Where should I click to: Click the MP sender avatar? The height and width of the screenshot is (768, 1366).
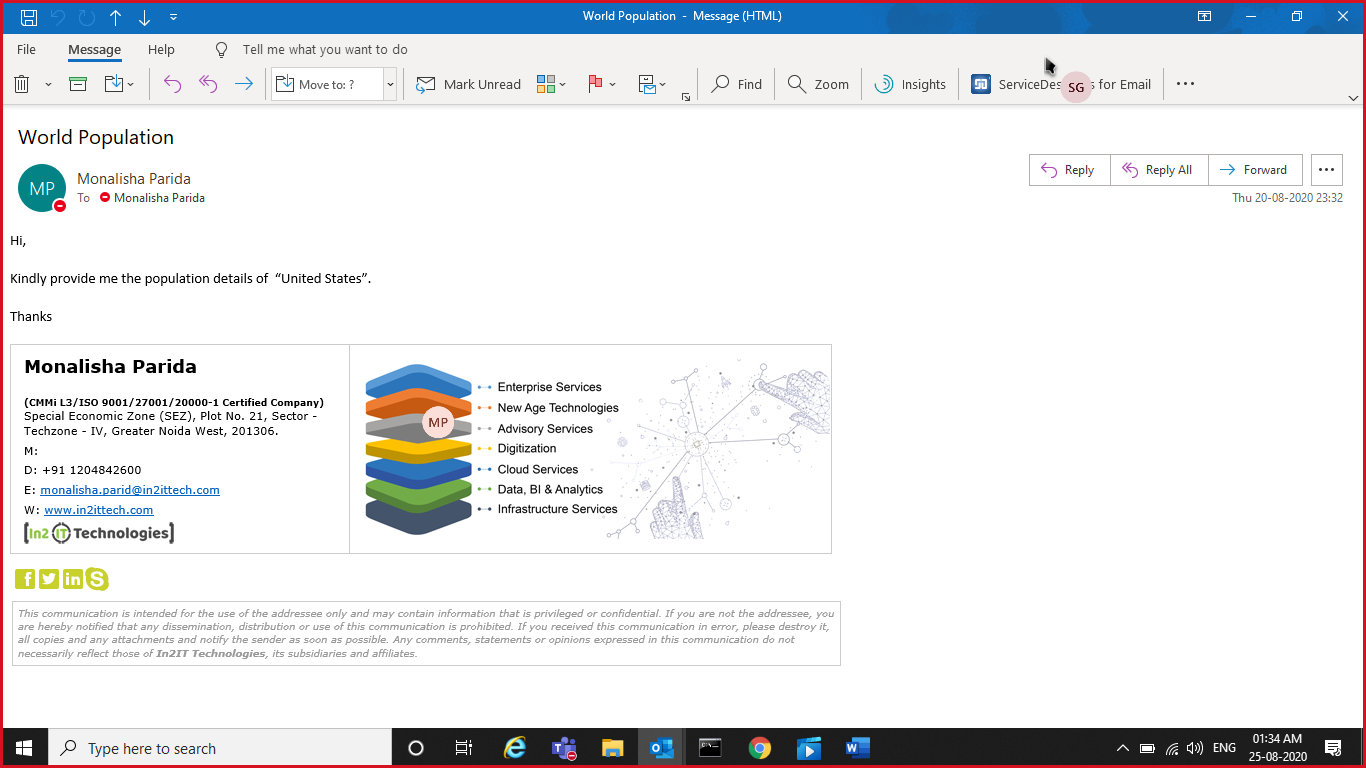point(42,188)
